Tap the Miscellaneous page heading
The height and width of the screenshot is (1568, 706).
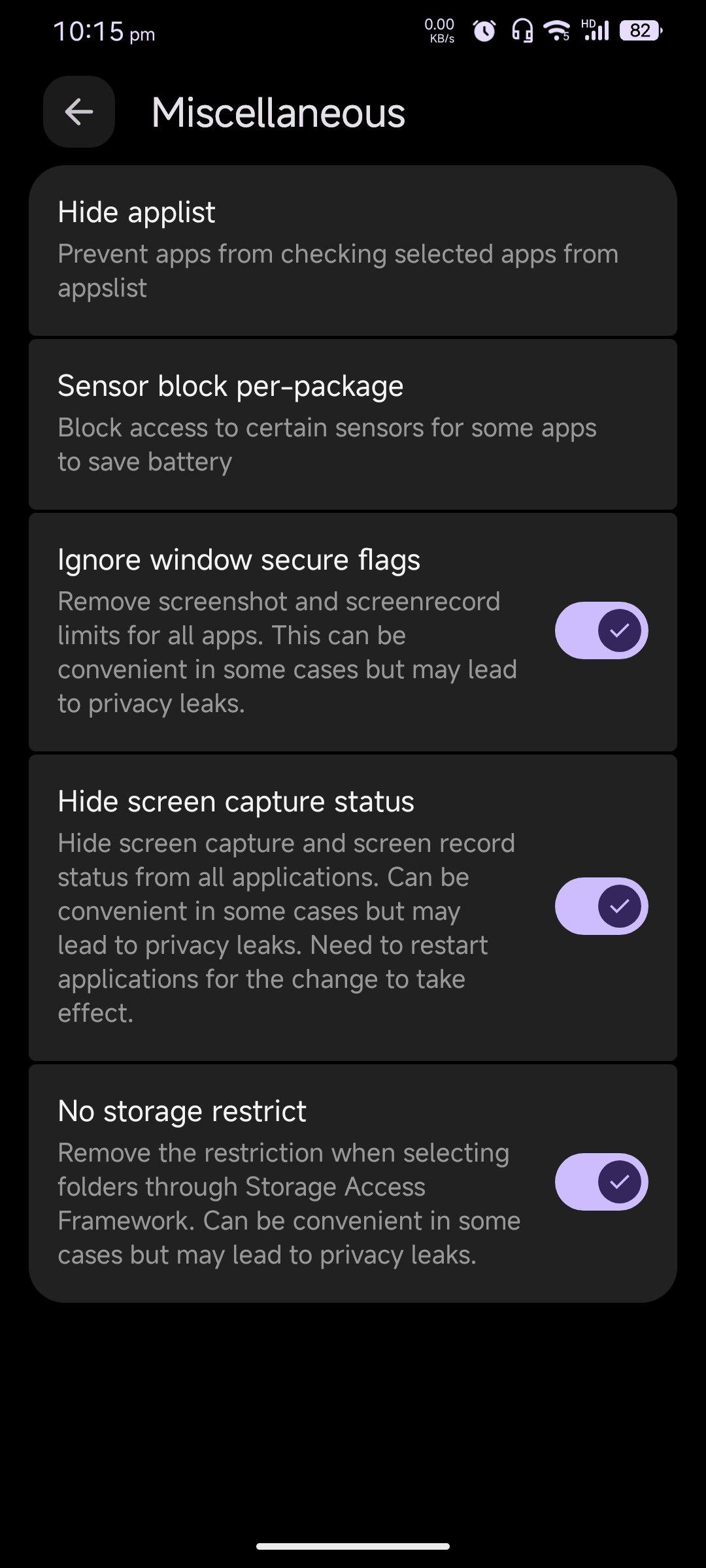(x=278, y=112)
